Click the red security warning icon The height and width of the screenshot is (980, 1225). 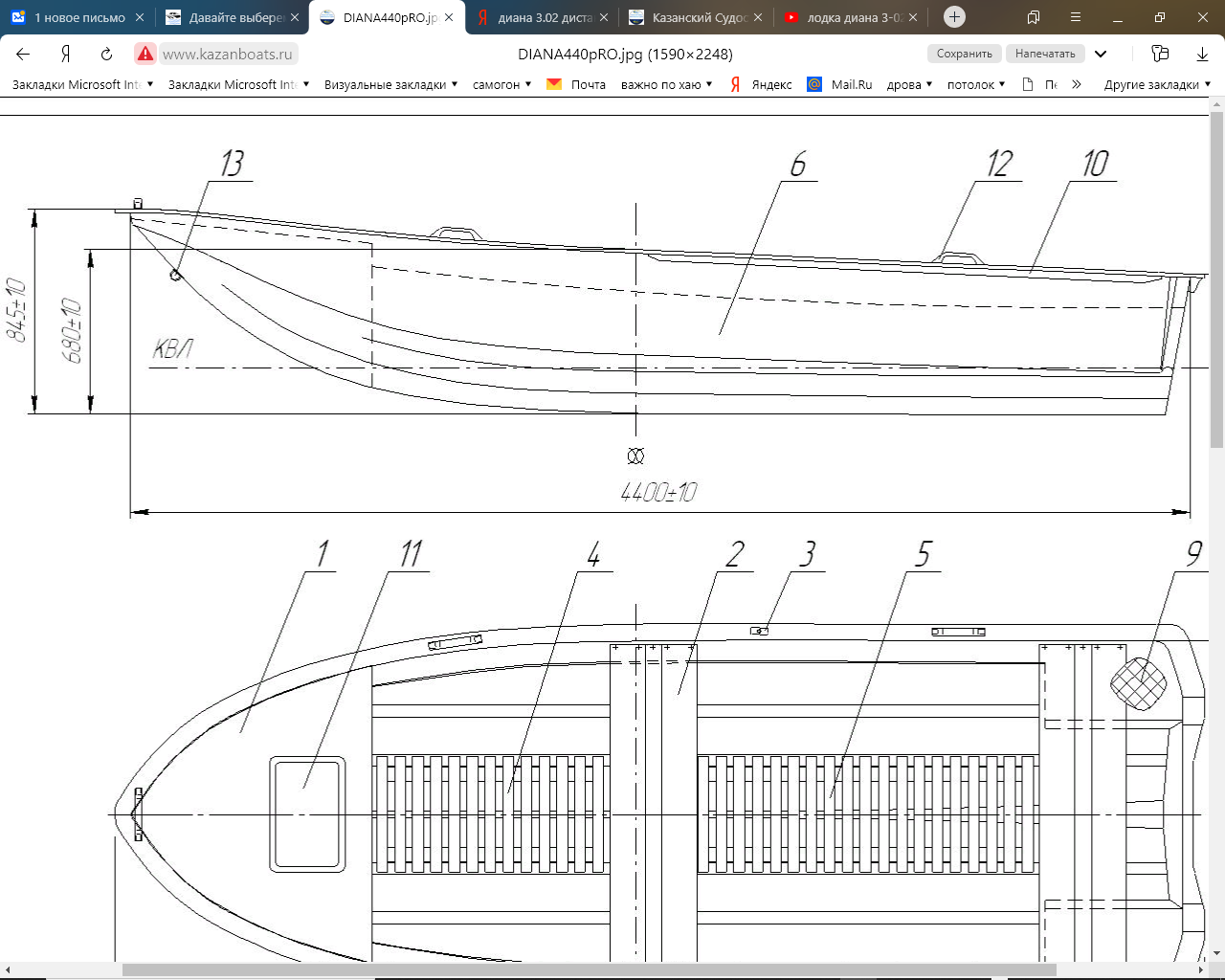145,54
